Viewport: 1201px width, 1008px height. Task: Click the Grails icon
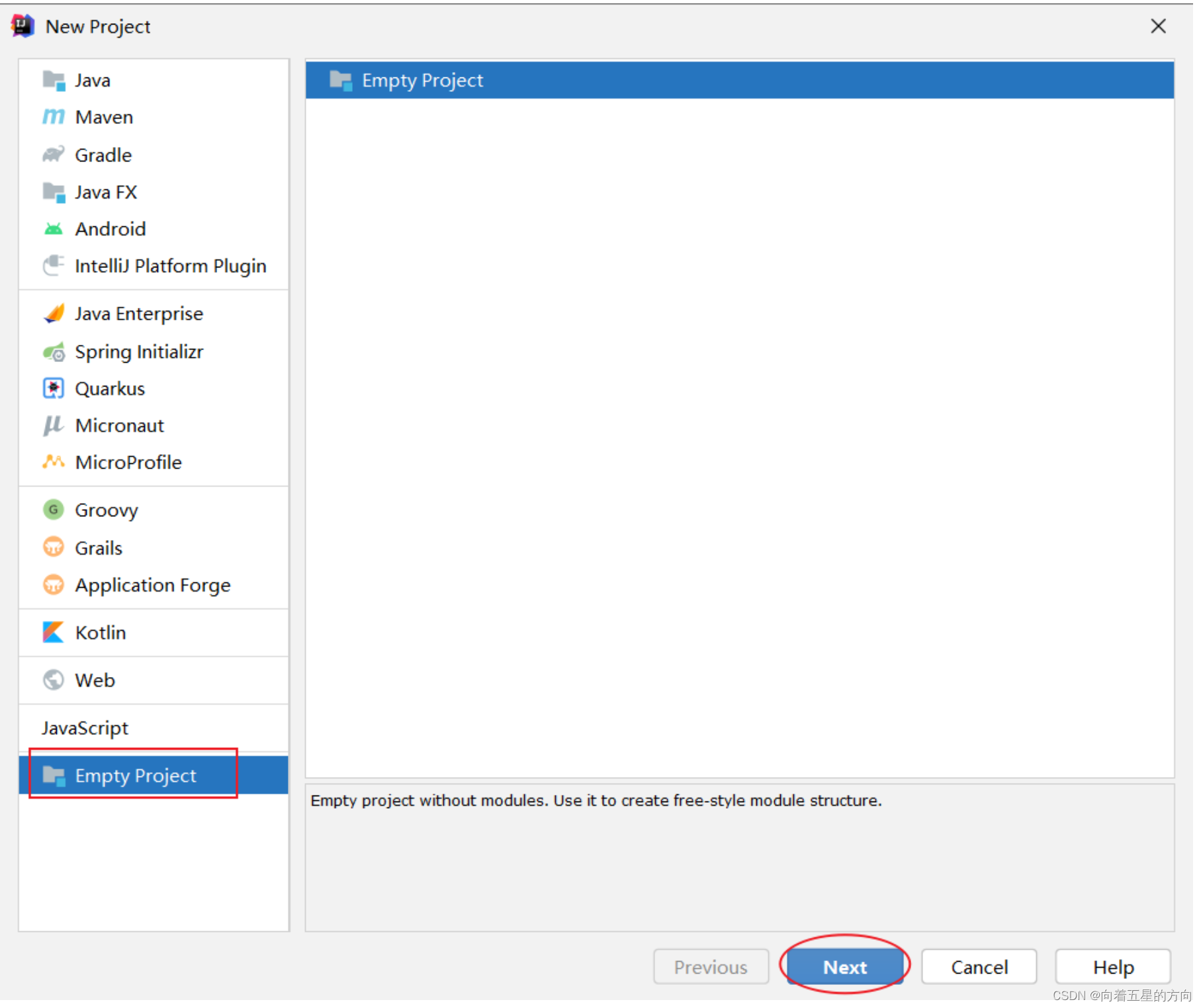click(x=54, y=547)
